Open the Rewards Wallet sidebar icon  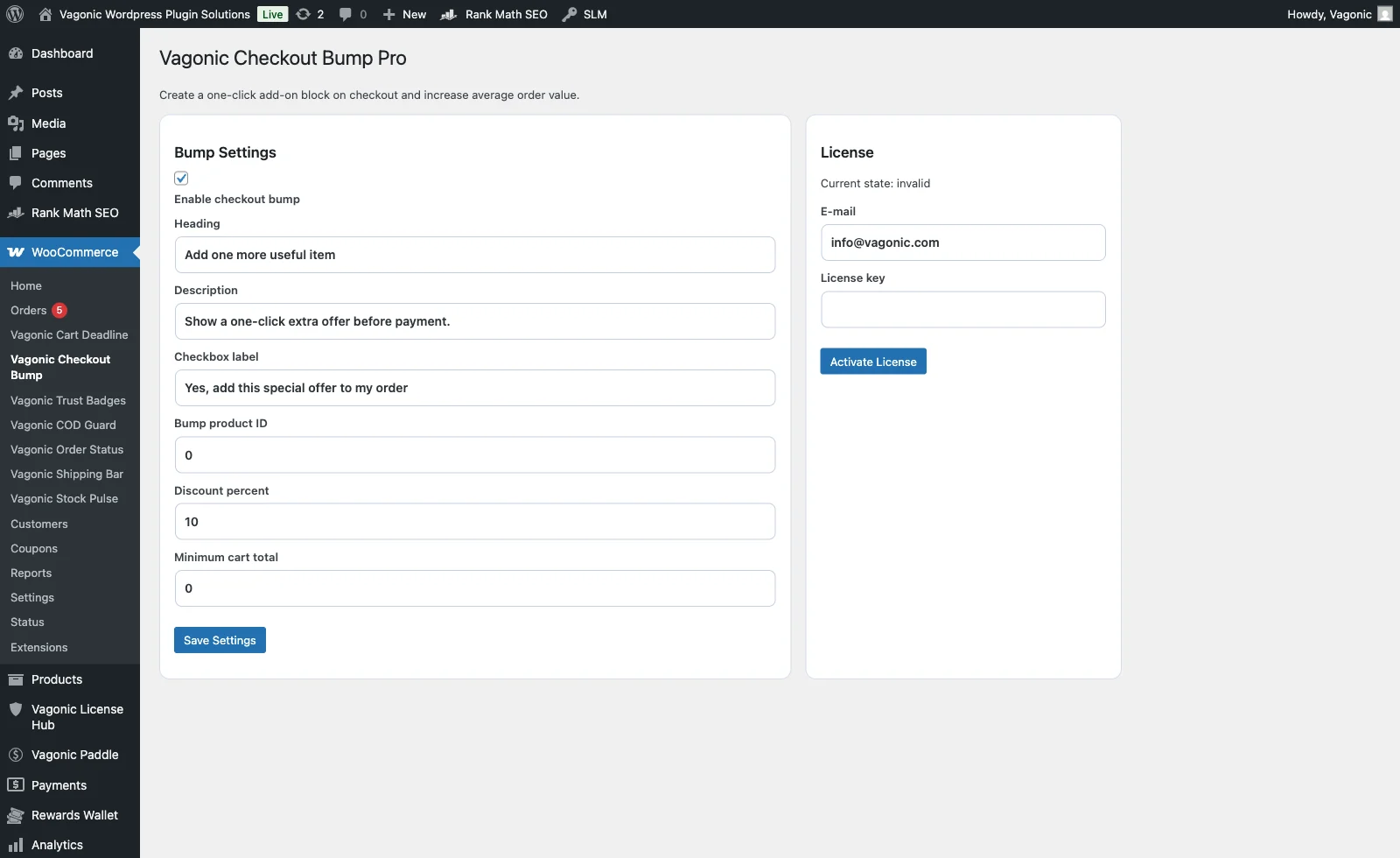point(16,815)
